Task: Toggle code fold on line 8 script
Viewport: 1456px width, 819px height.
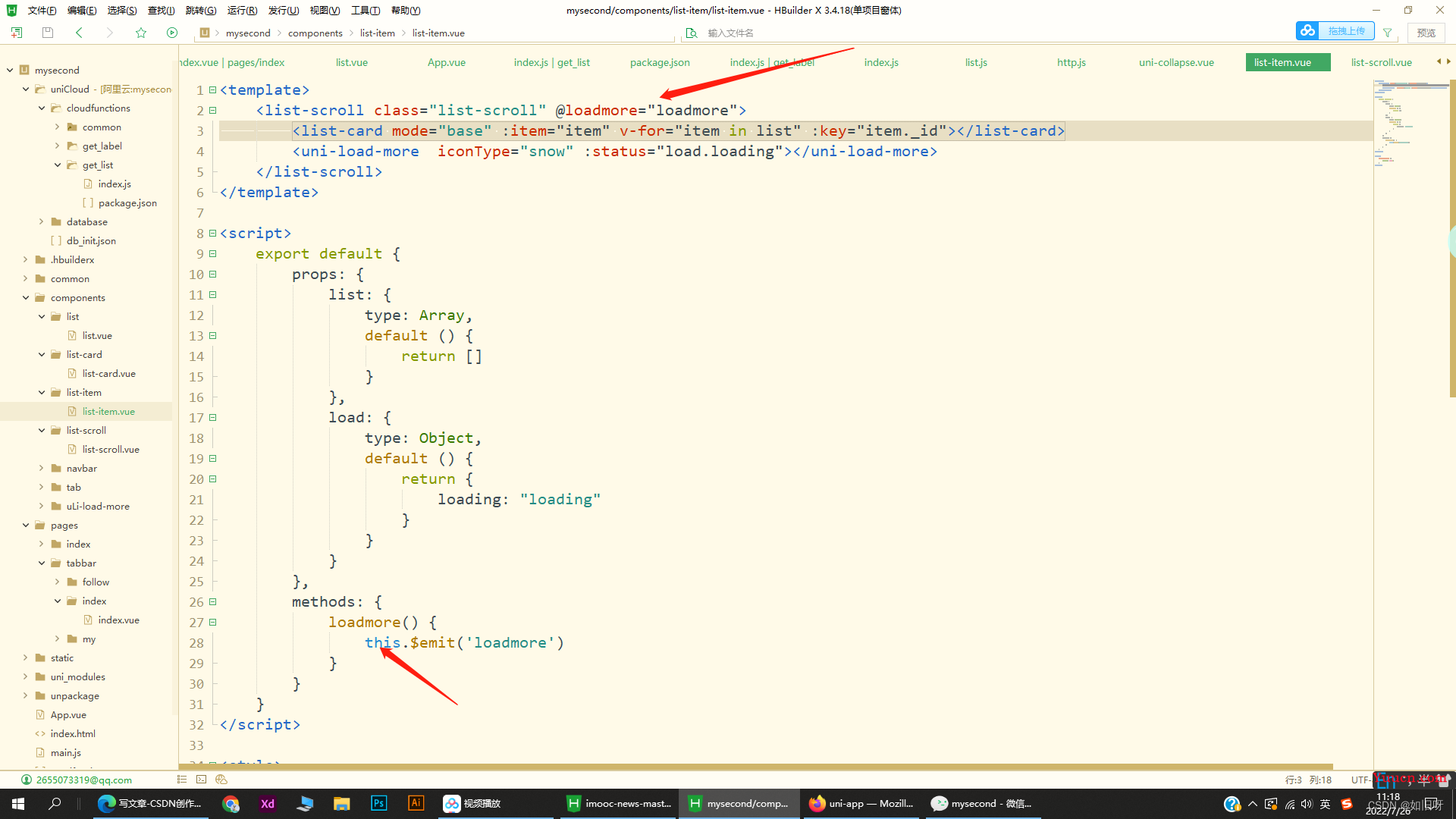Action: [213, 234]
